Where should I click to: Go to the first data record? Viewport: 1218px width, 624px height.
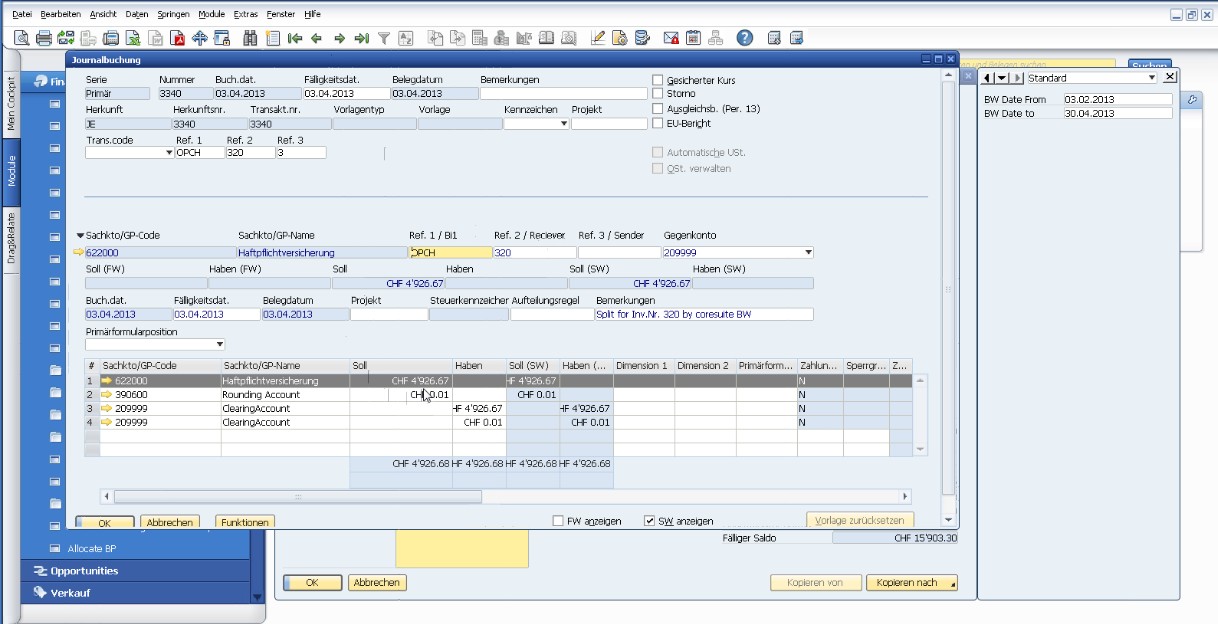295,38
